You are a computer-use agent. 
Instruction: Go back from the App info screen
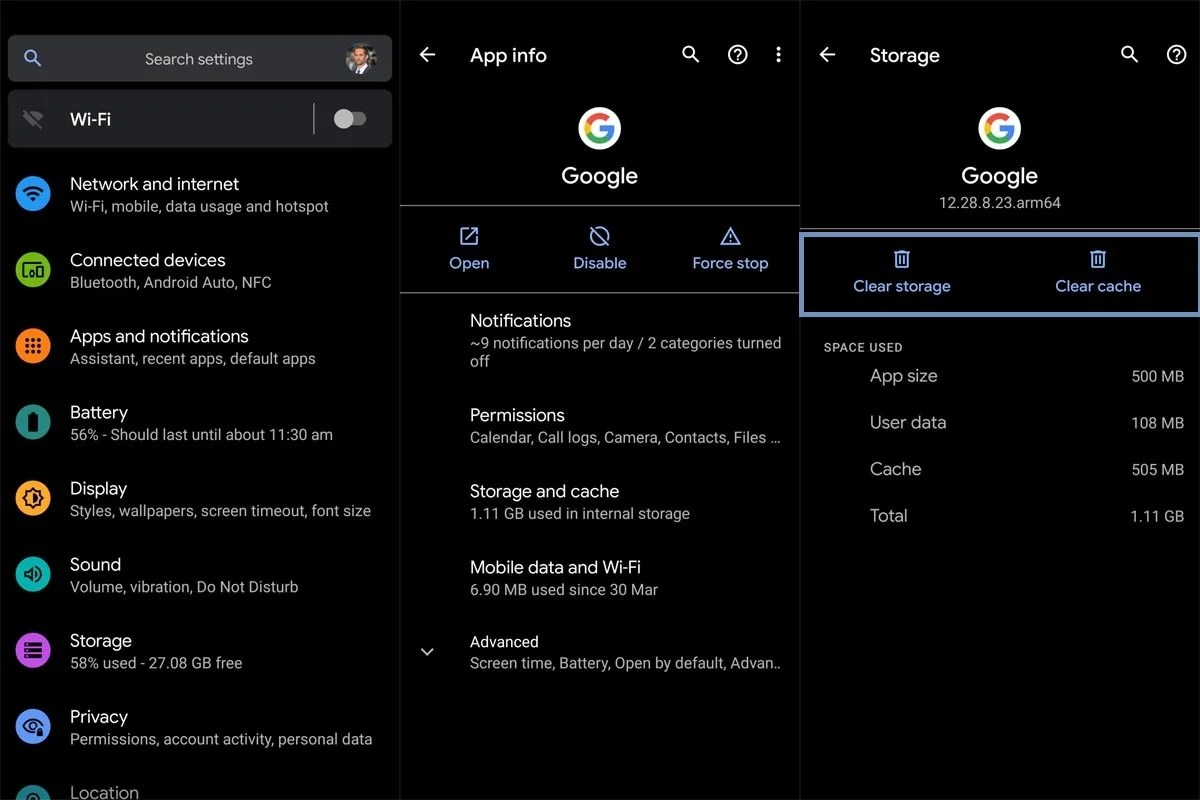[427, 55]
